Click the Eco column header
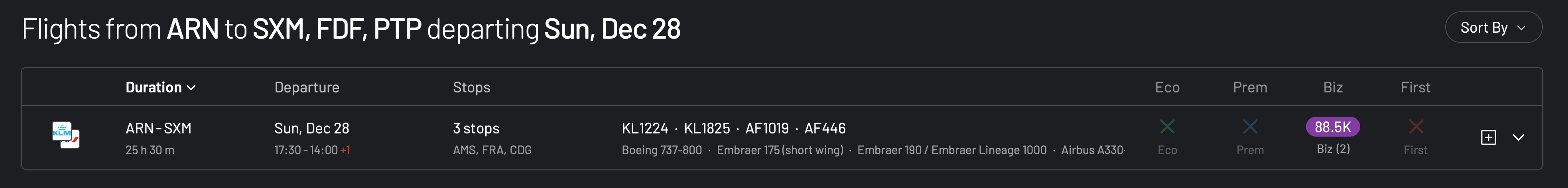Viewport: 1568px width, 188px height. (x=1167, y=88)
